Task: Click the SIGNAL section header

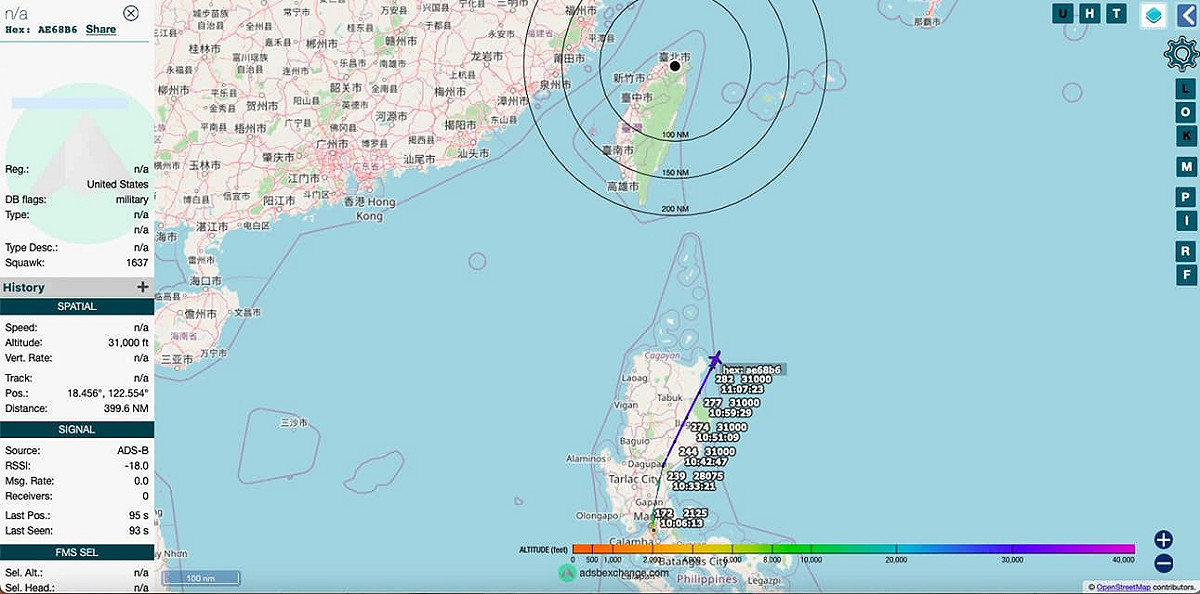Action: 77,429
